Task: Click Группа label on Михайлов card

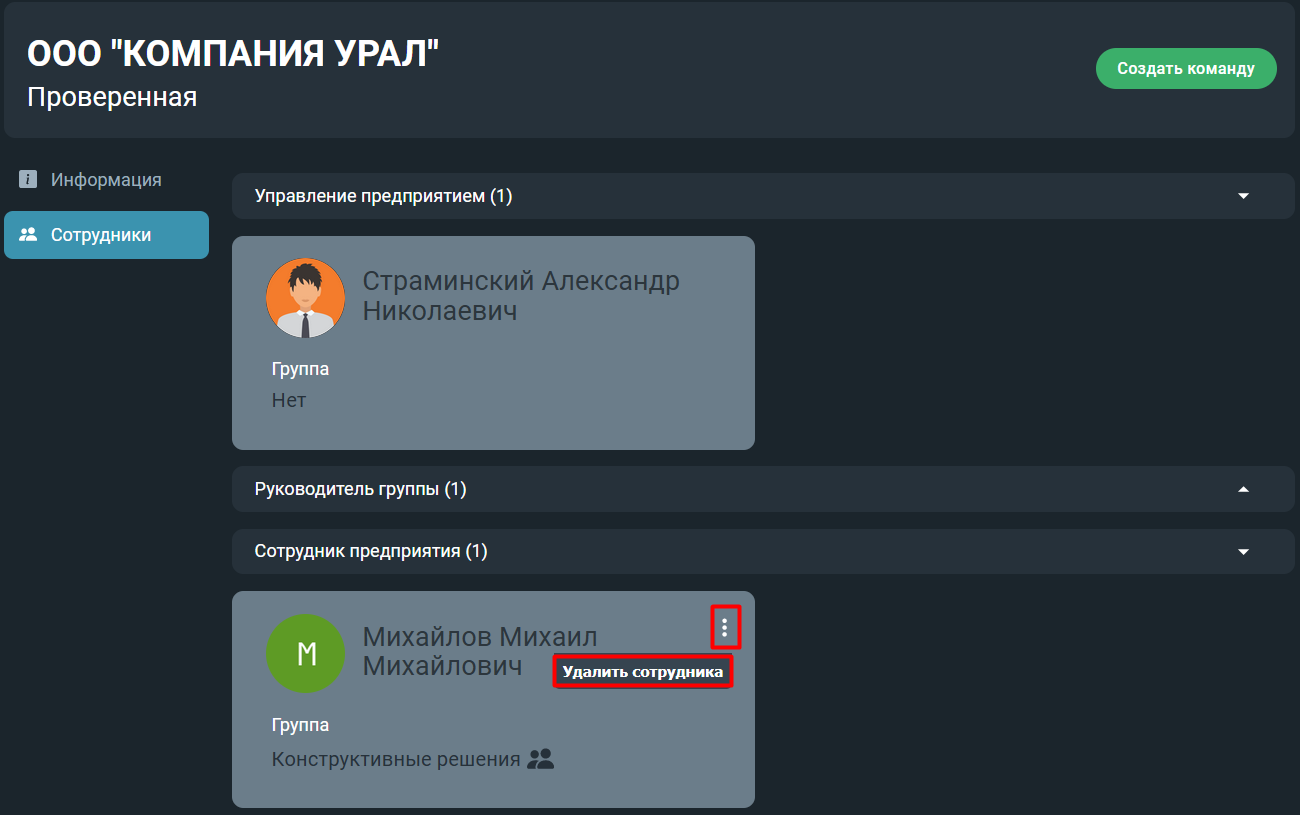Action: click(x=300, y=725)
